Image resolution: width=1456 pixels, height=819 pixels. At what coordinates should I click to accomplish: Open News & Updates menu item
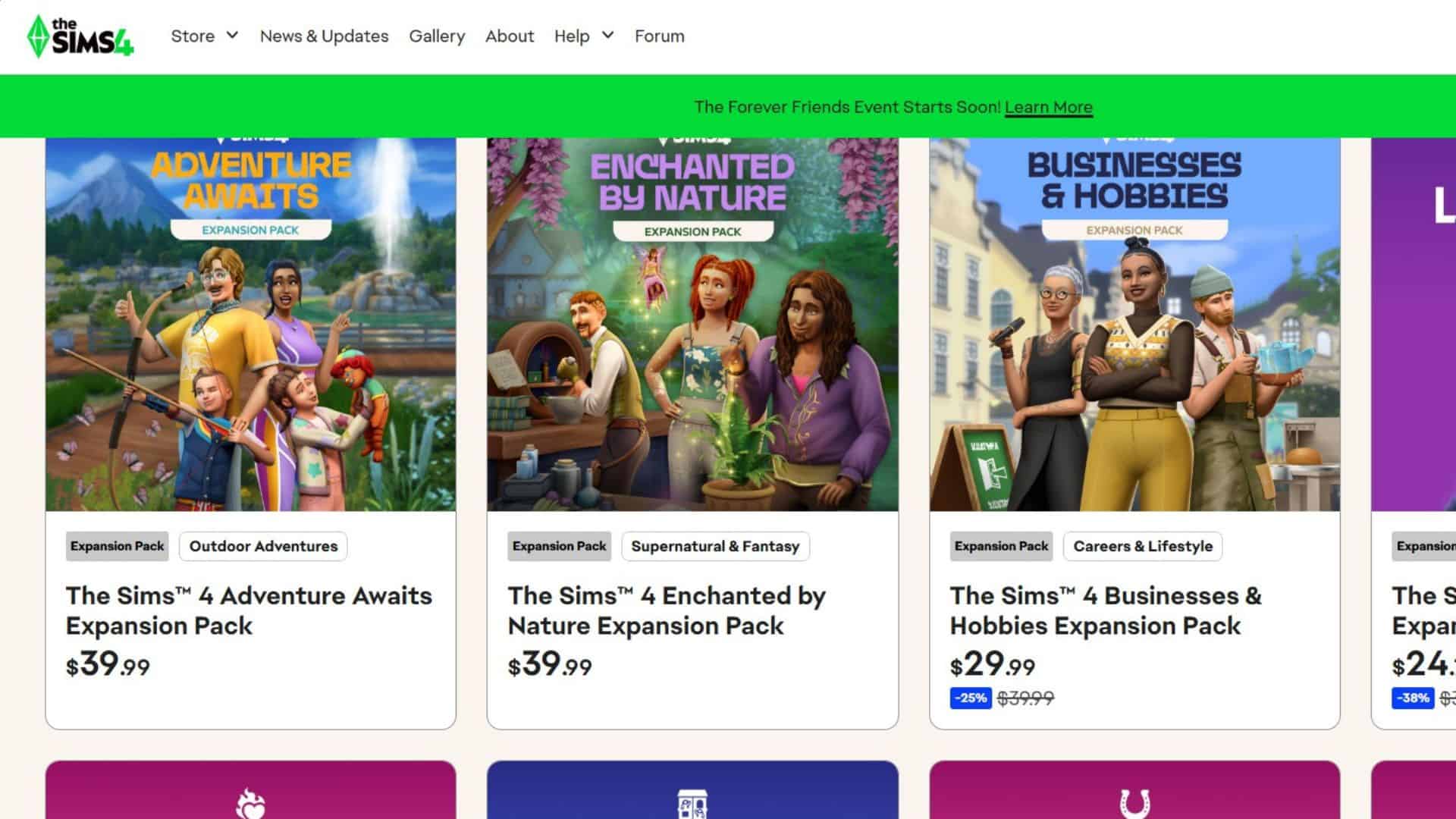pyautogui.click(x=324, y=36)
